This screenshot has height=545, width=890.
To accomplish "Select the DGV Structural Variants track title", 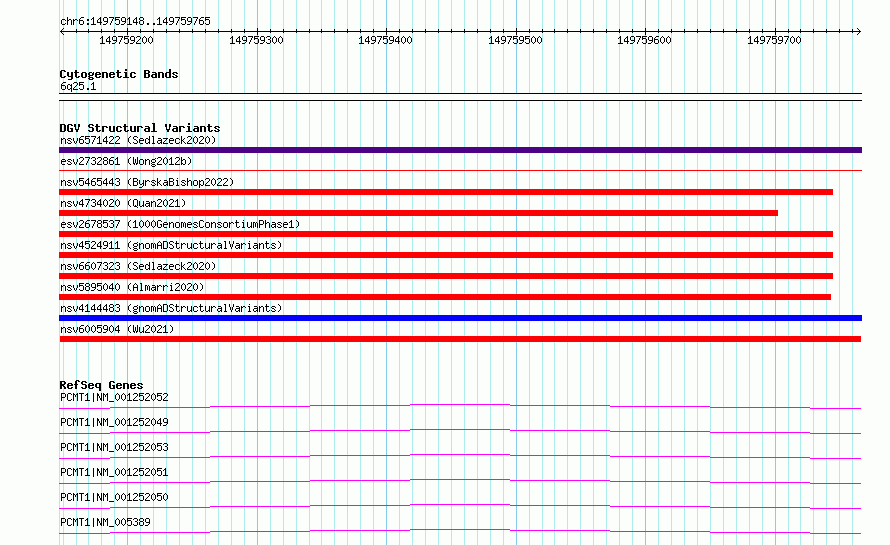I will tap(140, 128).
